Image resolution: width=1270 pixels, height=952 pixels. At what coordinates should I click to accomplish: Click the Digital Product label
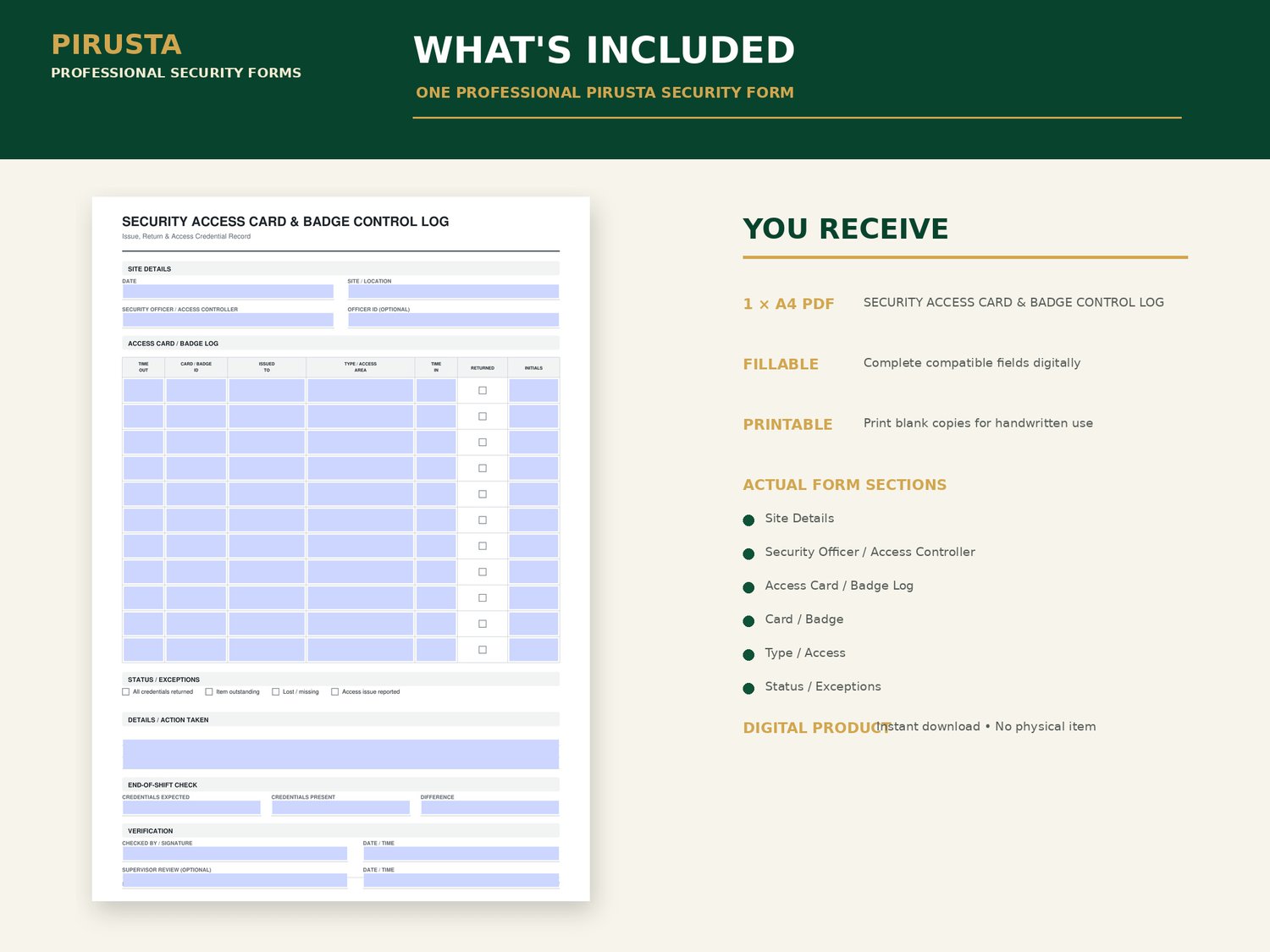pyautogui.click(x=816, y=728)
